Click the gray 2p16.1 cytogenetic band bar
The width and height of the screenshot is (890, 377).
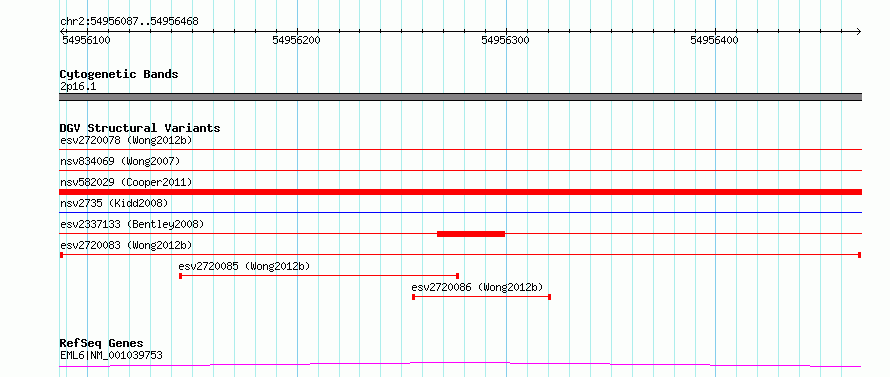pyautogui.click(x=460, y=97)
